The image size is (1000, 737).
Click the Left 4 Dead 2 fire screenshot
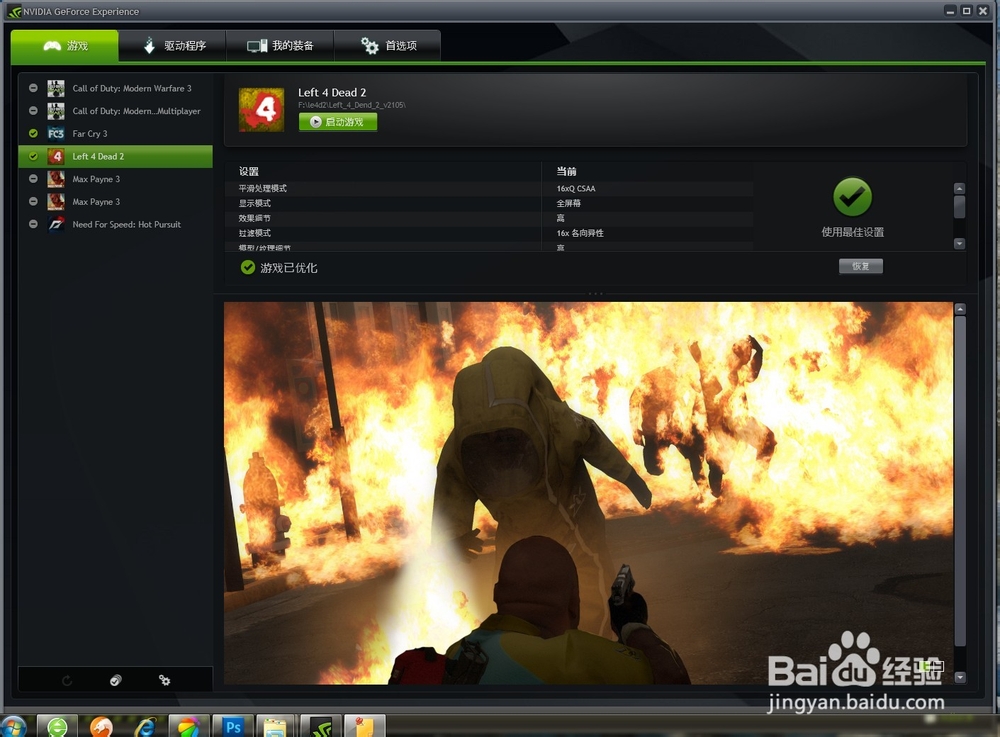click(588, 493)
